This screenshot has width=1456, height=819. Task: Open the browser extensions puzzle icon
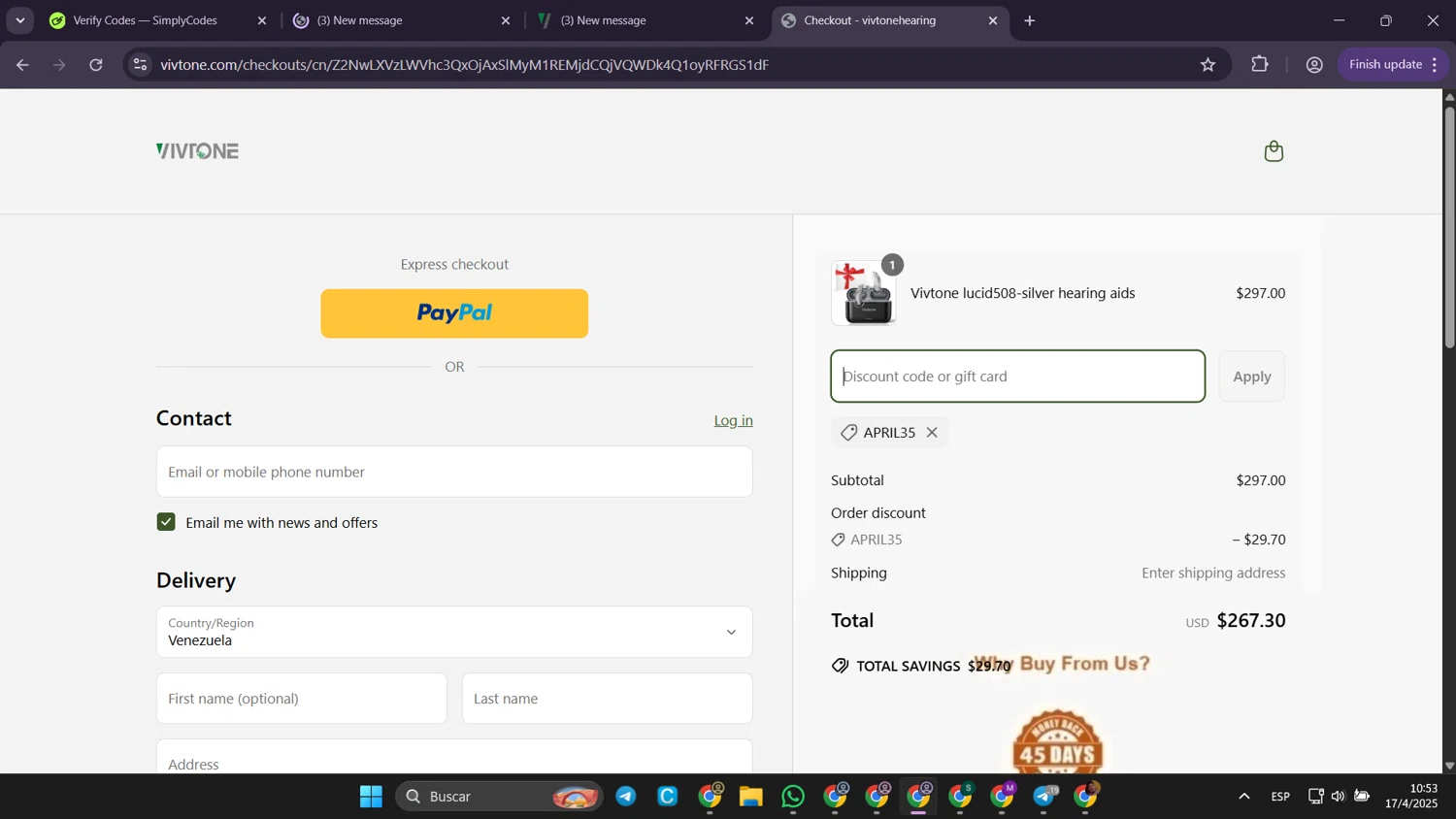[x=1260, y=65]
